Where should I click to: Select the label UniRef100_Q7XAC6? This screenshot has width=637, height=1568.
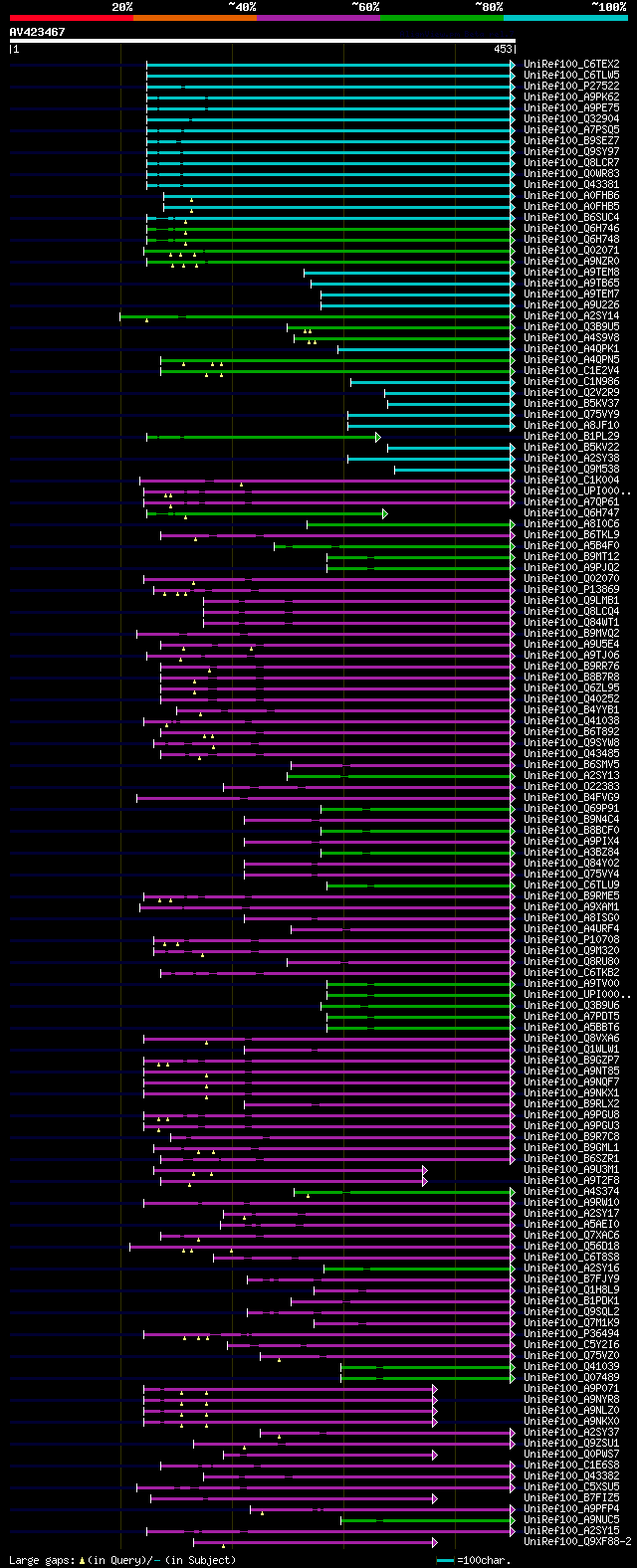tap(571, 1235)
